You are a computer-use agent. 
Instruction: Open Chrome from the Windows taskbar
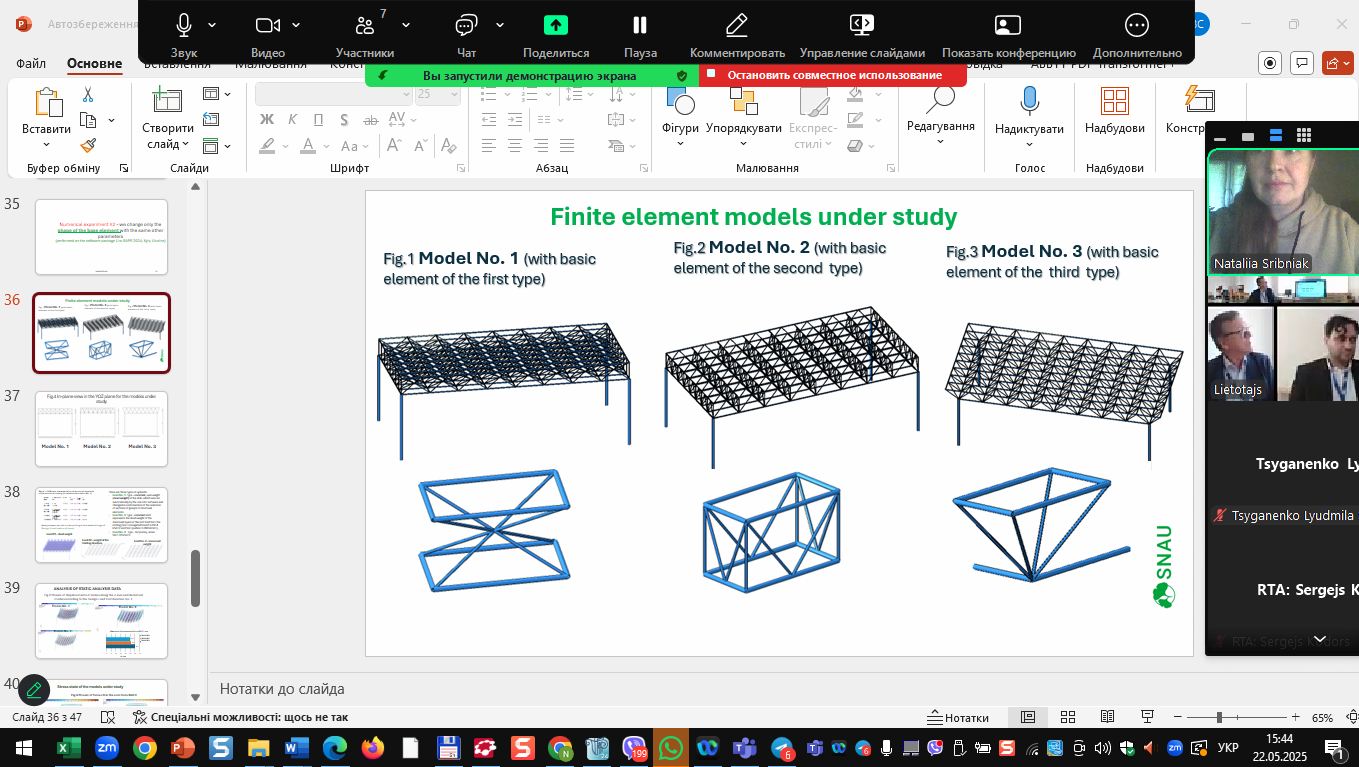point(145,748)
